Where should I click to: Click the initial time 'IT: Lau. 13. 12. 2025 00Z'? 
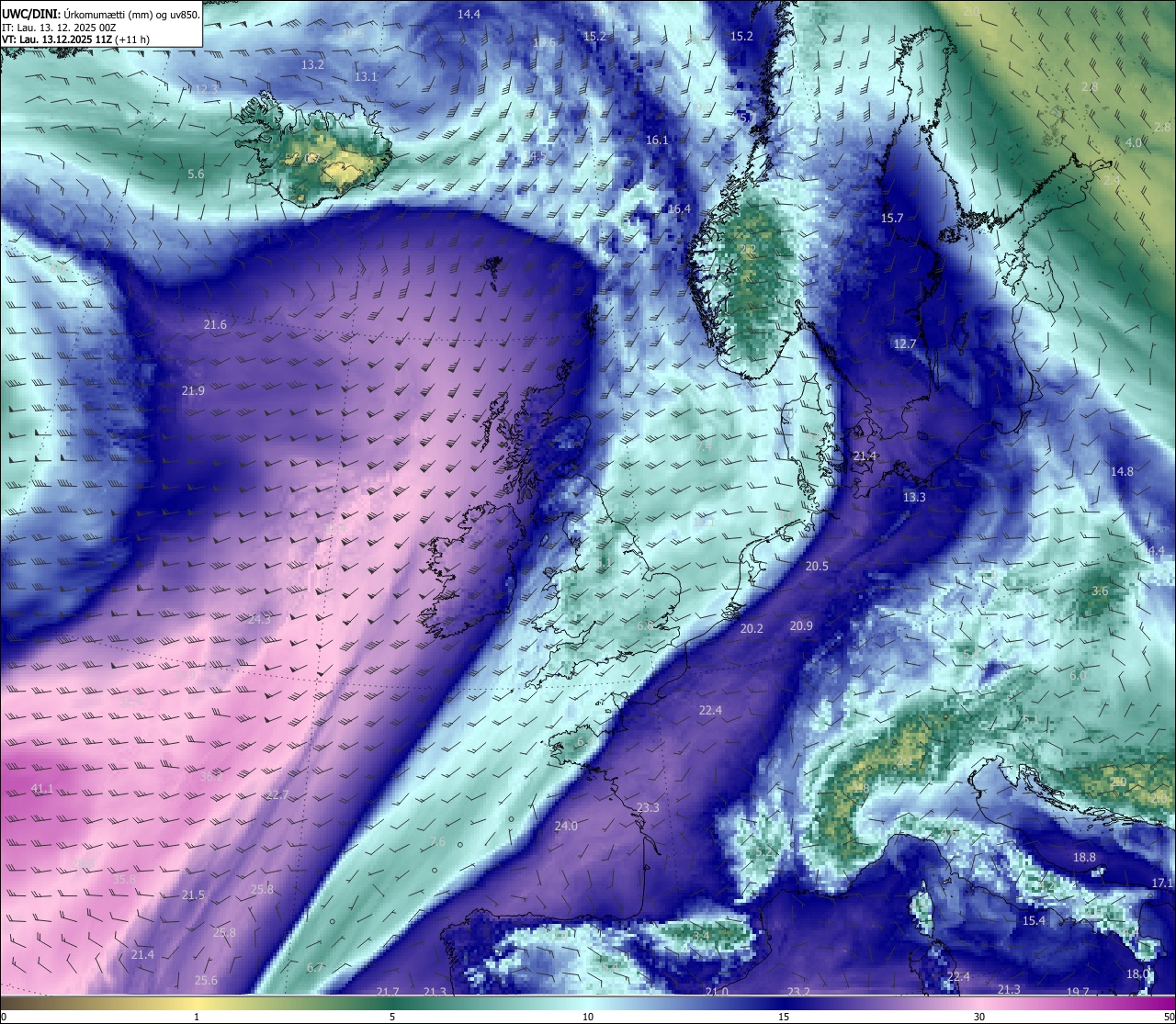tap(59, 27)
